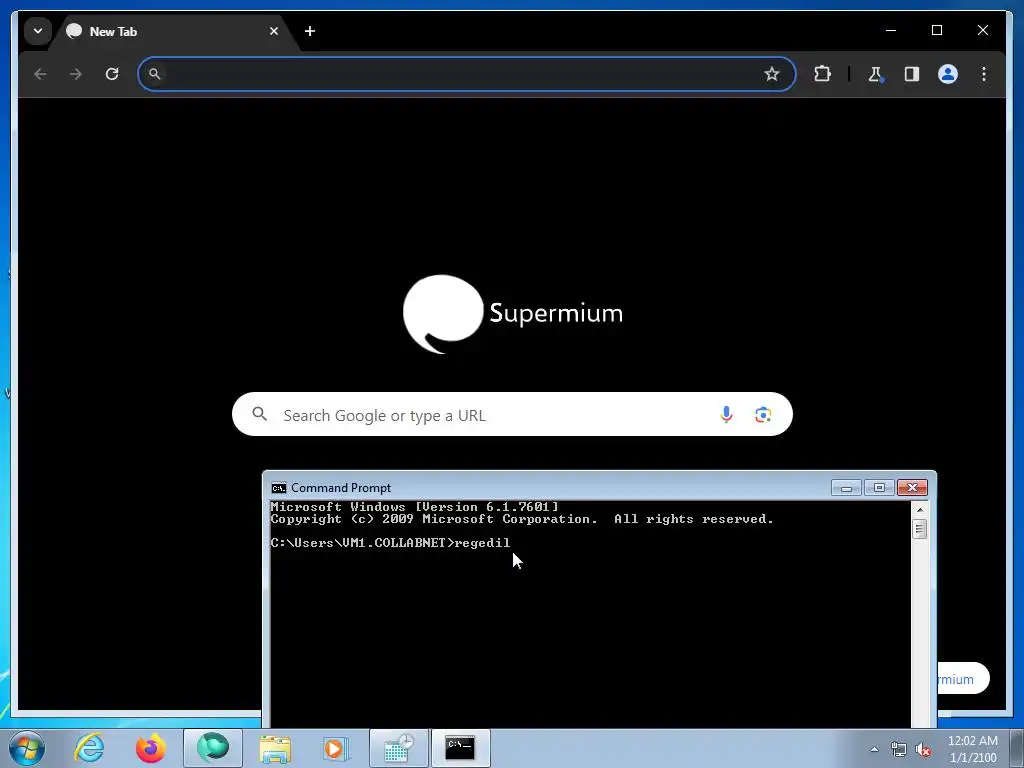Click the Command Prompt scrollbar thumb

(920, 528)
